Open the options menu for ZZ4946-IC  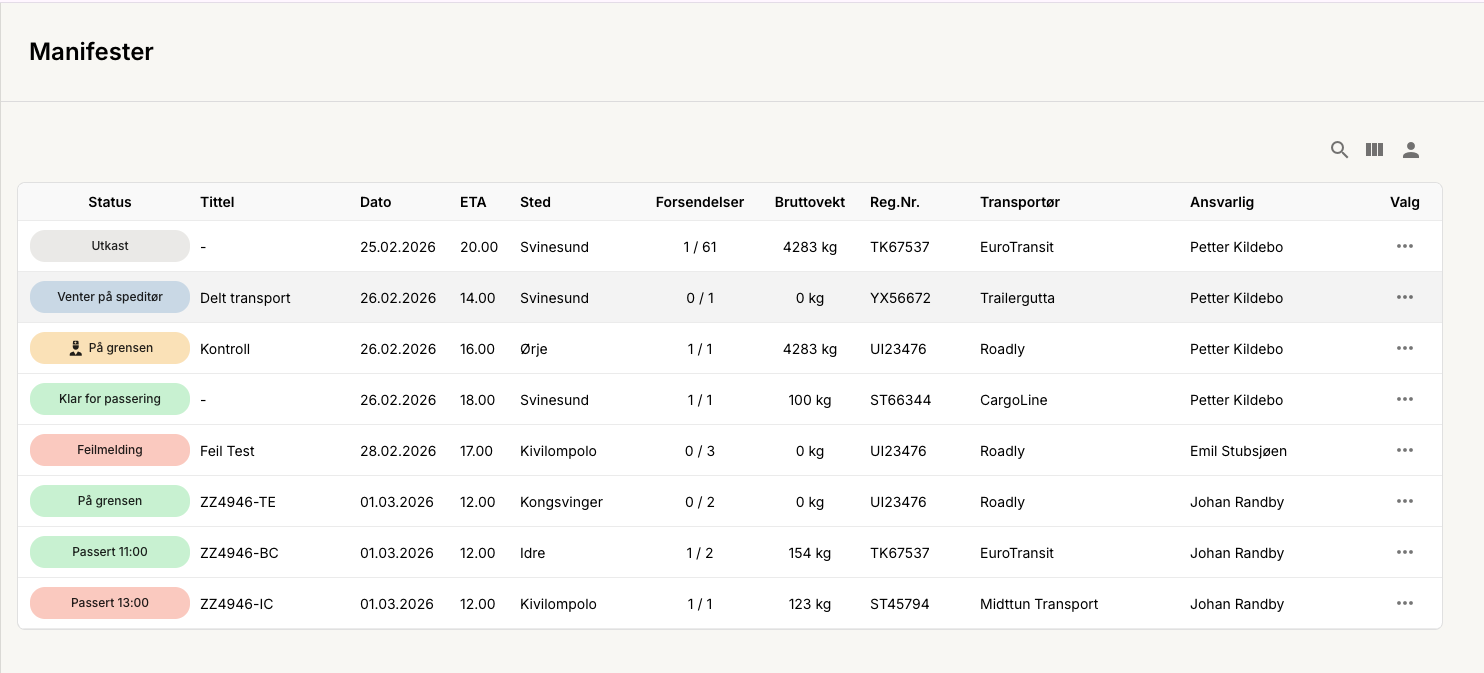[1405, 603]
